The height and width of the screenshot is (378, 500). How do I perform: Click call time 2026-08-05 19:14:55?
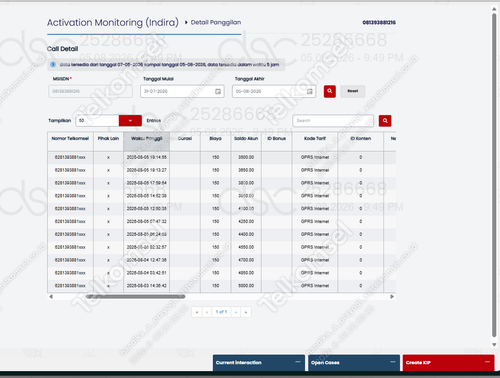point(147,157)
